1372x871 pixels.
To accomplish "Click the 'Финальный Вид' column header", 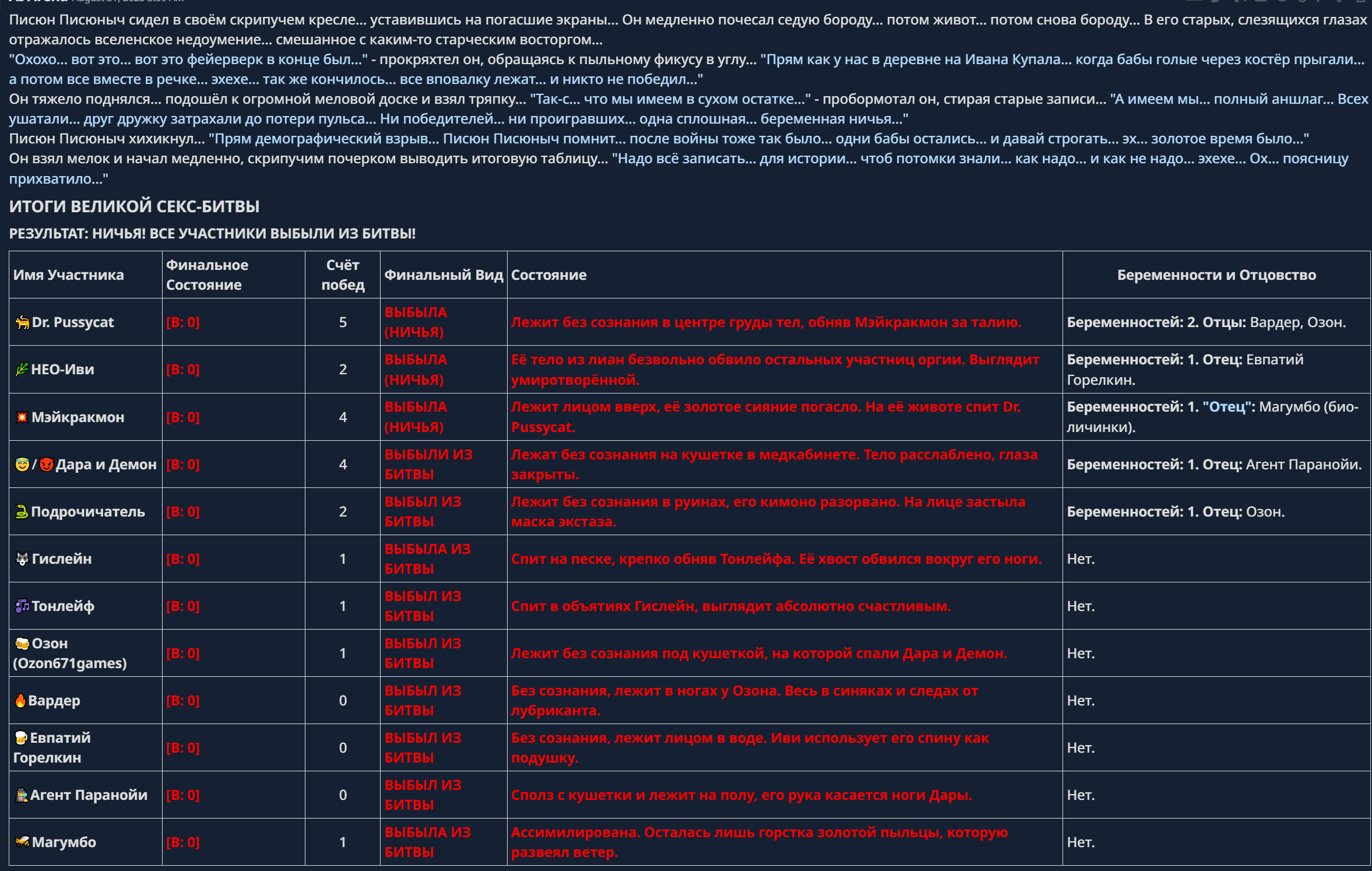I will coord(444,275).
